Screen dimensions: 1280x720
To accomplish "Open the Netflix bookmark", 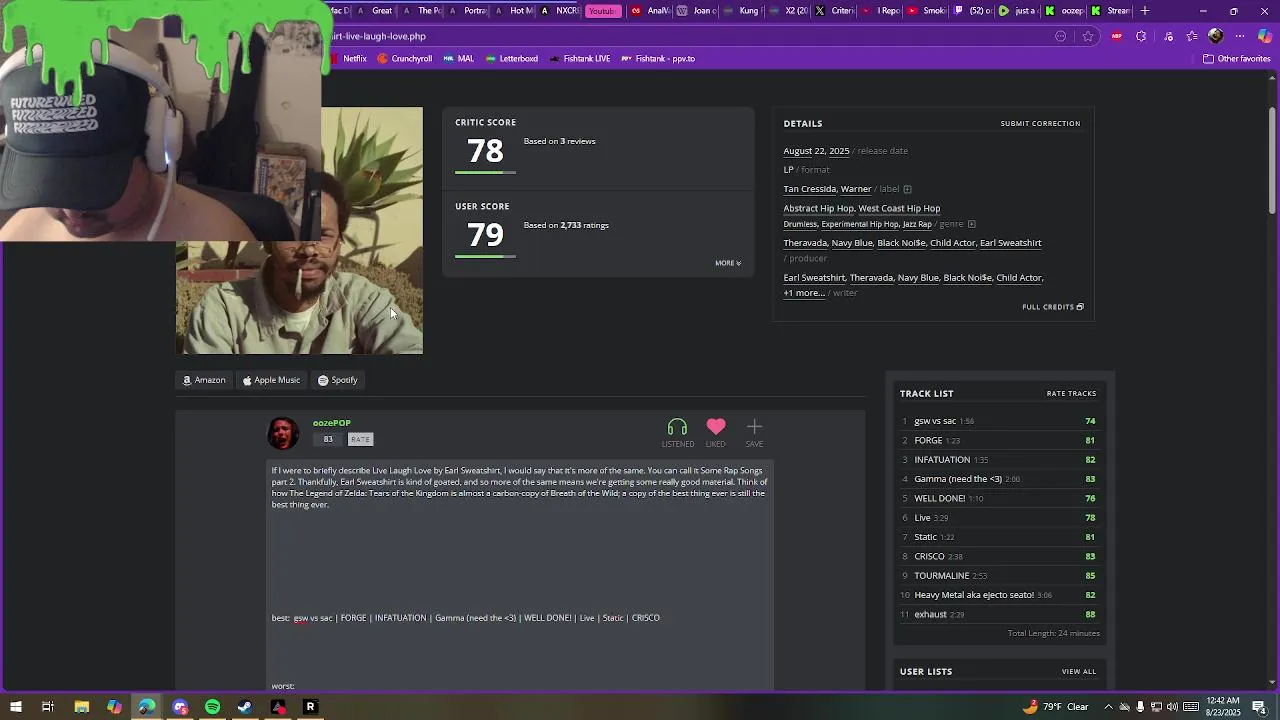I will coord(349,59).
